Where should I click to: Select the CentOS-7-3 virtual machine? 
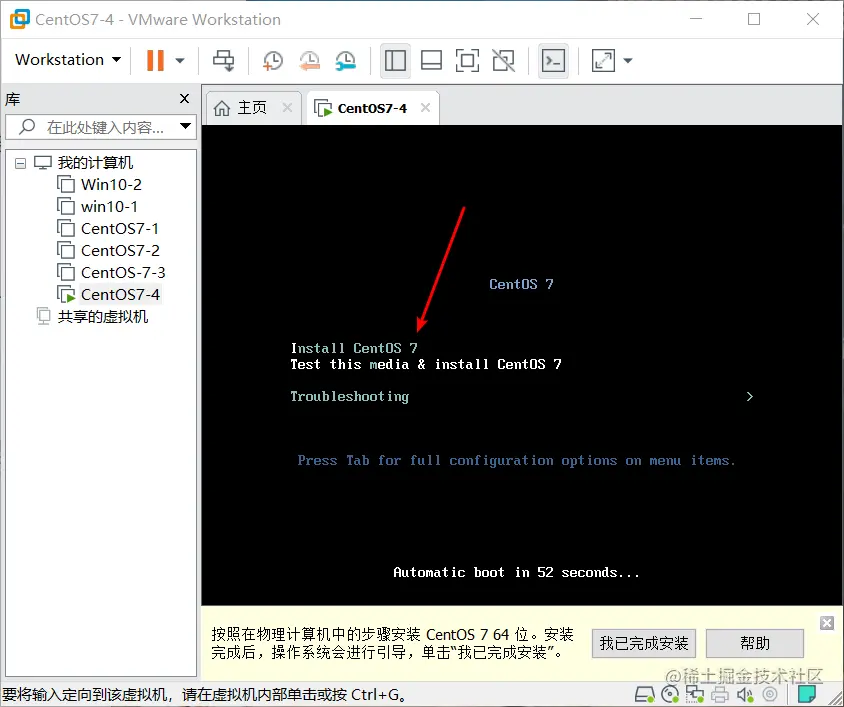123,273
